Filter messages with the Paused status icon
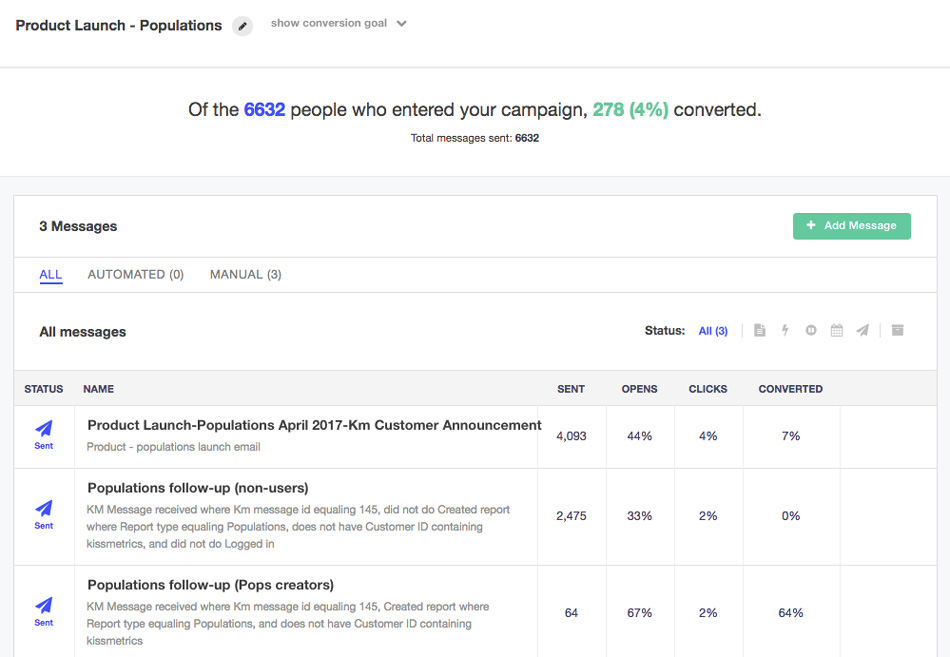Viewport: 950px width, 657px height. coord(810,330)
